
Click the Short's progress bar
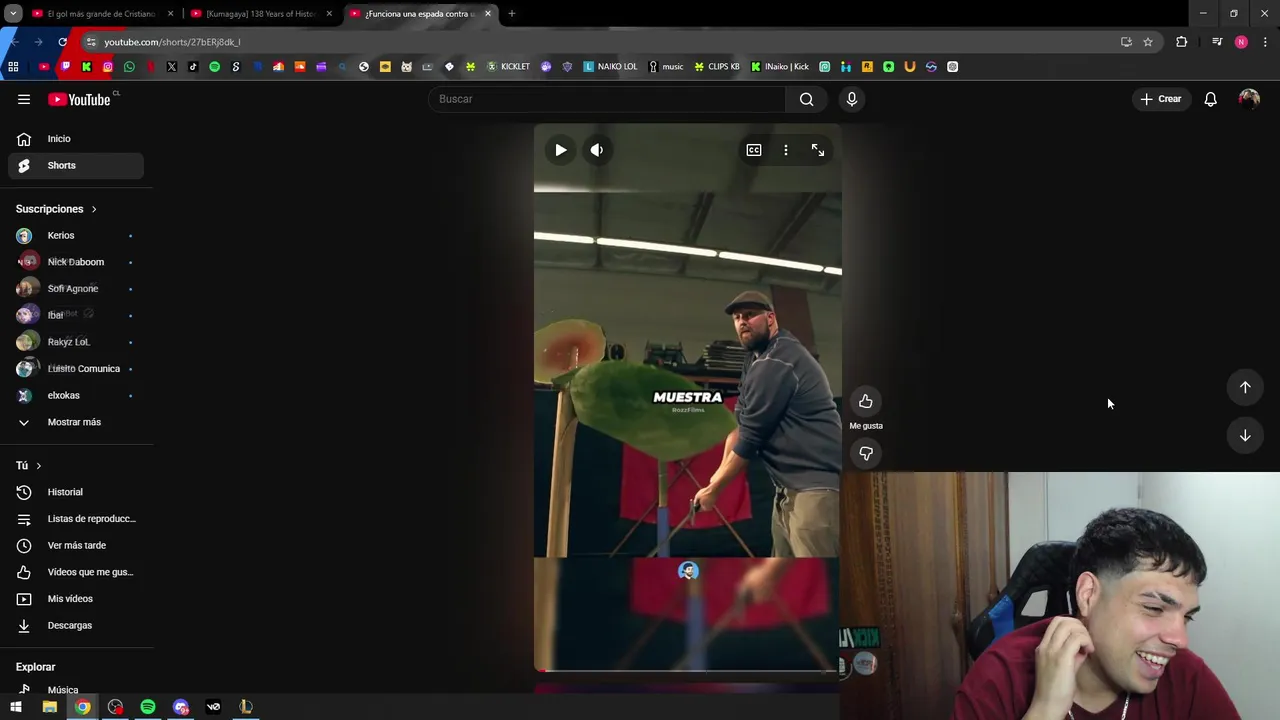(688, 670)
